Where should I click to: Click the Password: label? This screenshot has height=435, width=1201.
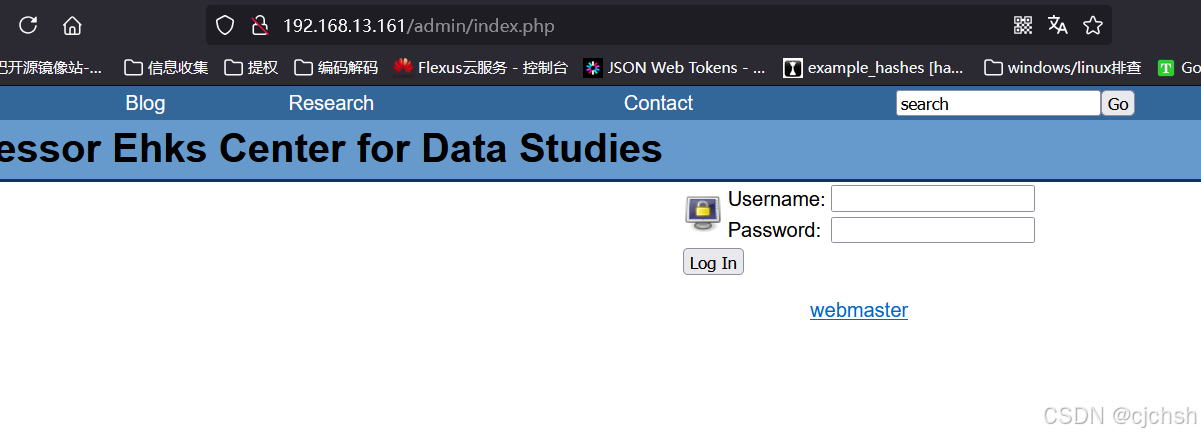click(x=774, y=230)
